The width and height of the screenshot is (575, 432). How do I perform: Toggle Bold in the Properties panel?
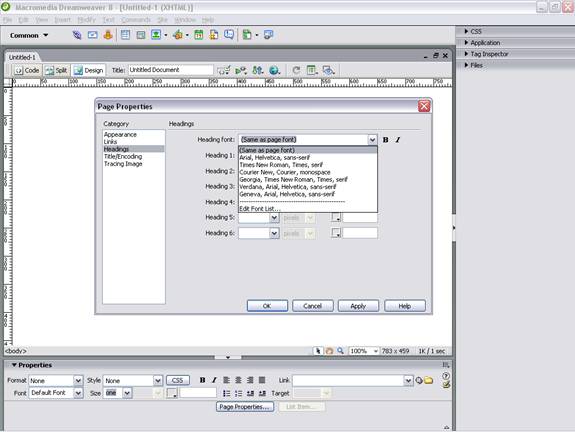tap(202, 380)
